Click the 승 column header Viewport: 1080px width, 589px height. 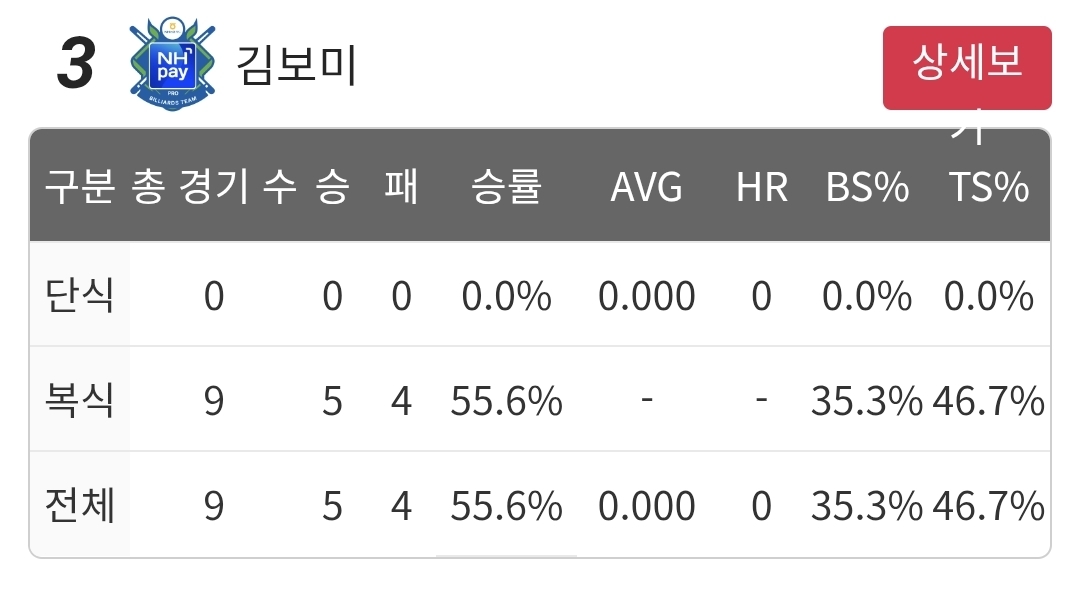click(333, 187)
